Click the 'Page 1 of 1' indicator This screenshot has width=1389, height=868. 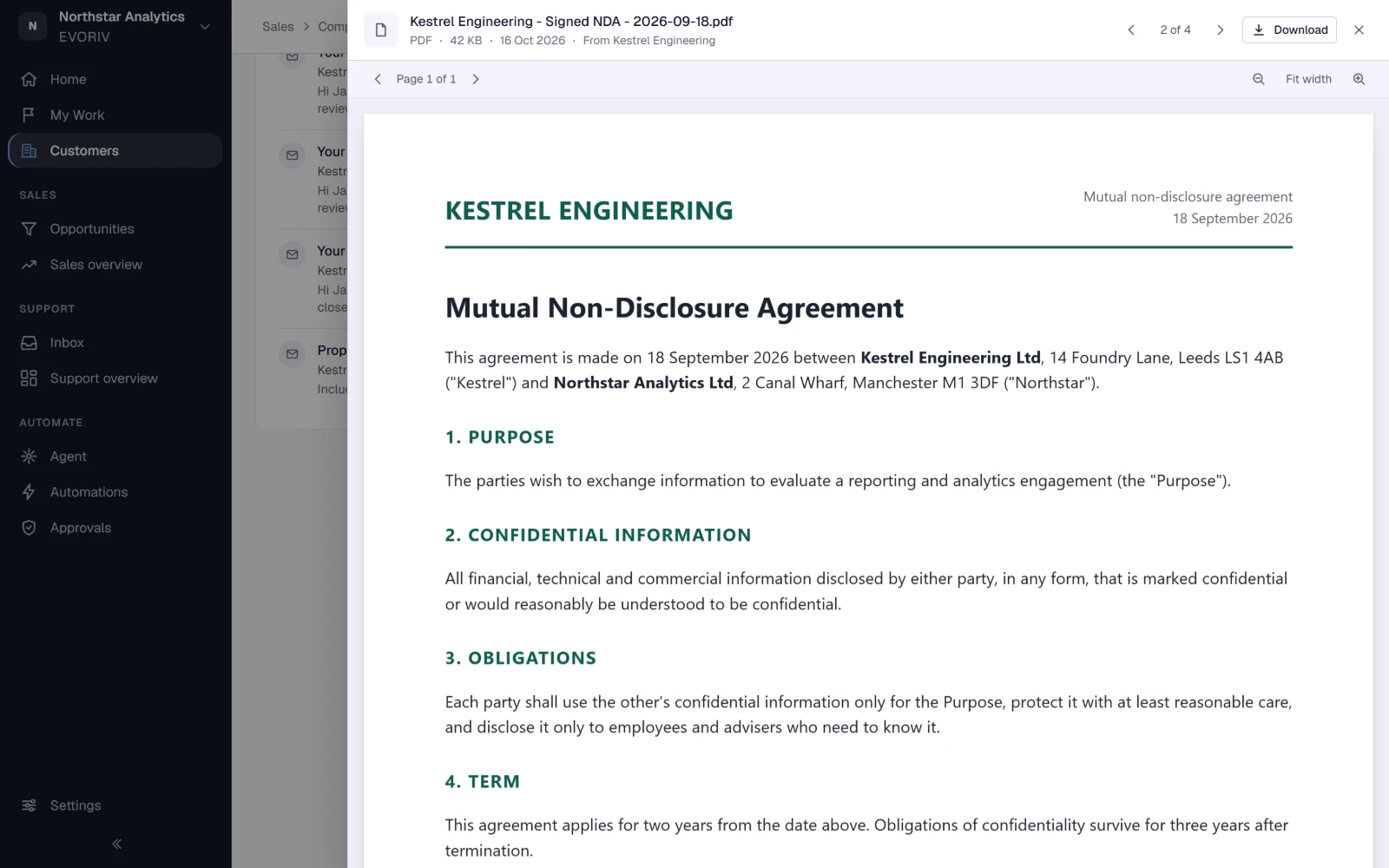426,79
